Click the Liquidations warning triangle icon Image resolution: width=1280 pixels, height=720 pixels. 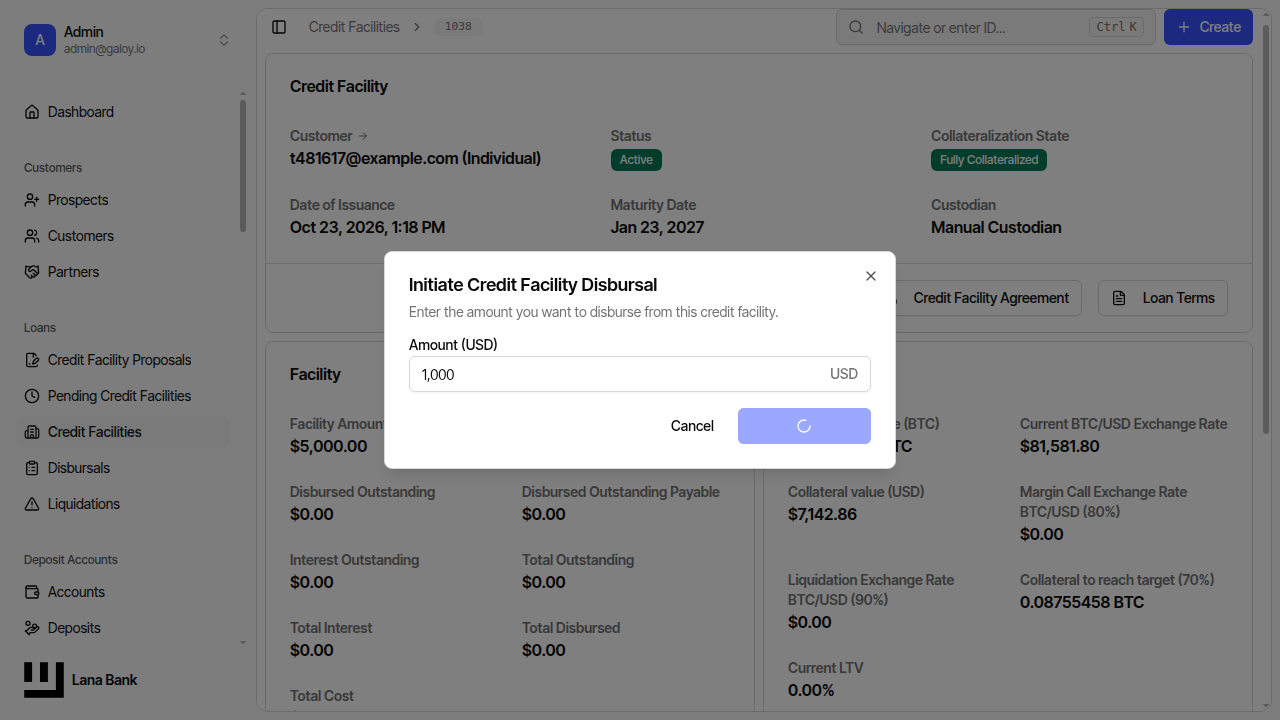point(32,504)
